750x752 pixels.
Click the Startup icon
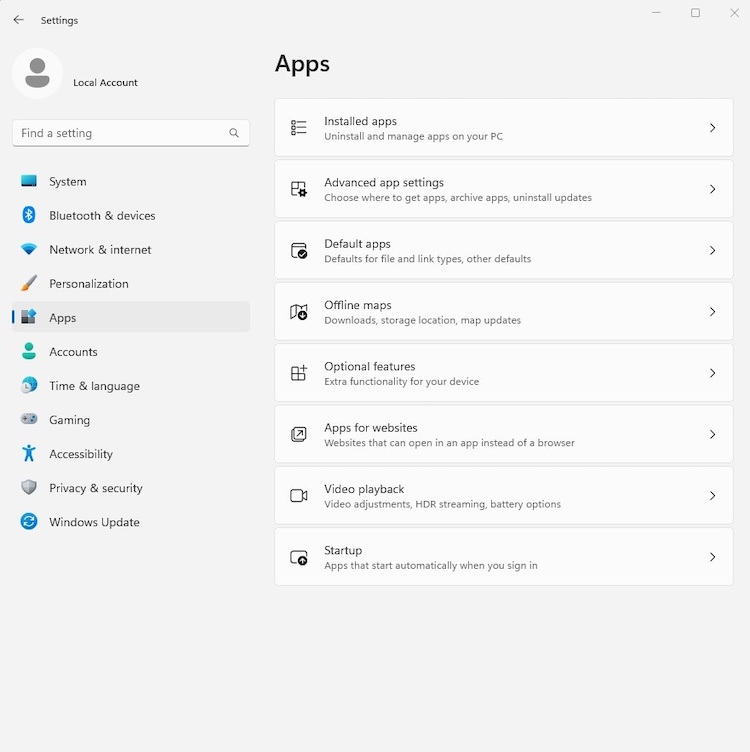click(299, 557)
